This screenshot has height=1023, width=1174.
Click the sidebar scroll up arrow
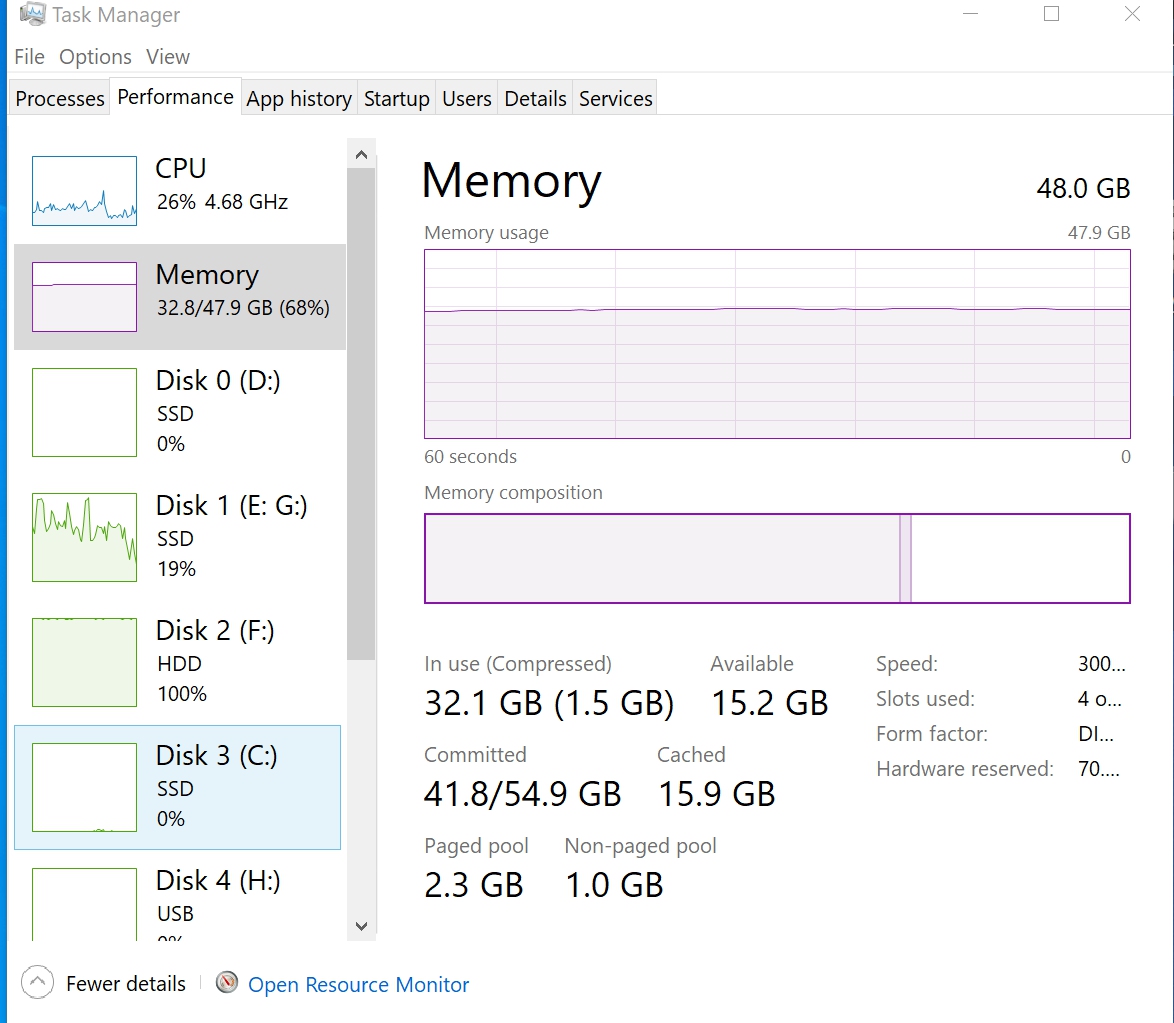pyautogui.click(x=362, y=154)
